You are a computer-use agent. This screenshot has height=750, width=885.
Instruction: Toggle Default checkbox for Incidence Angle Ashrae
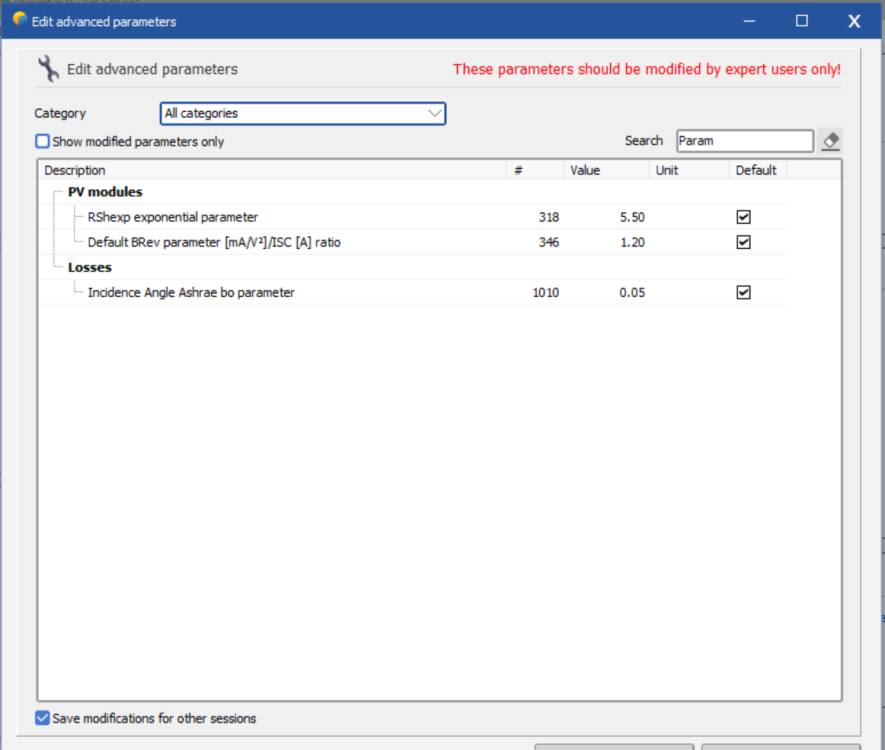(743, 293)
